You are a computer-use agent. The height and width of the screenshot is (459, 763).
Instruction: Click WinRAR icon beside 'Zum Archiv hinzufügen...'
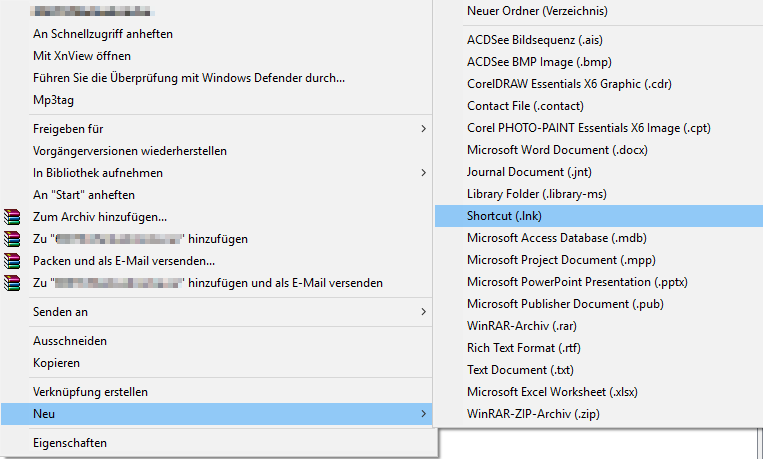coord(12,217)
